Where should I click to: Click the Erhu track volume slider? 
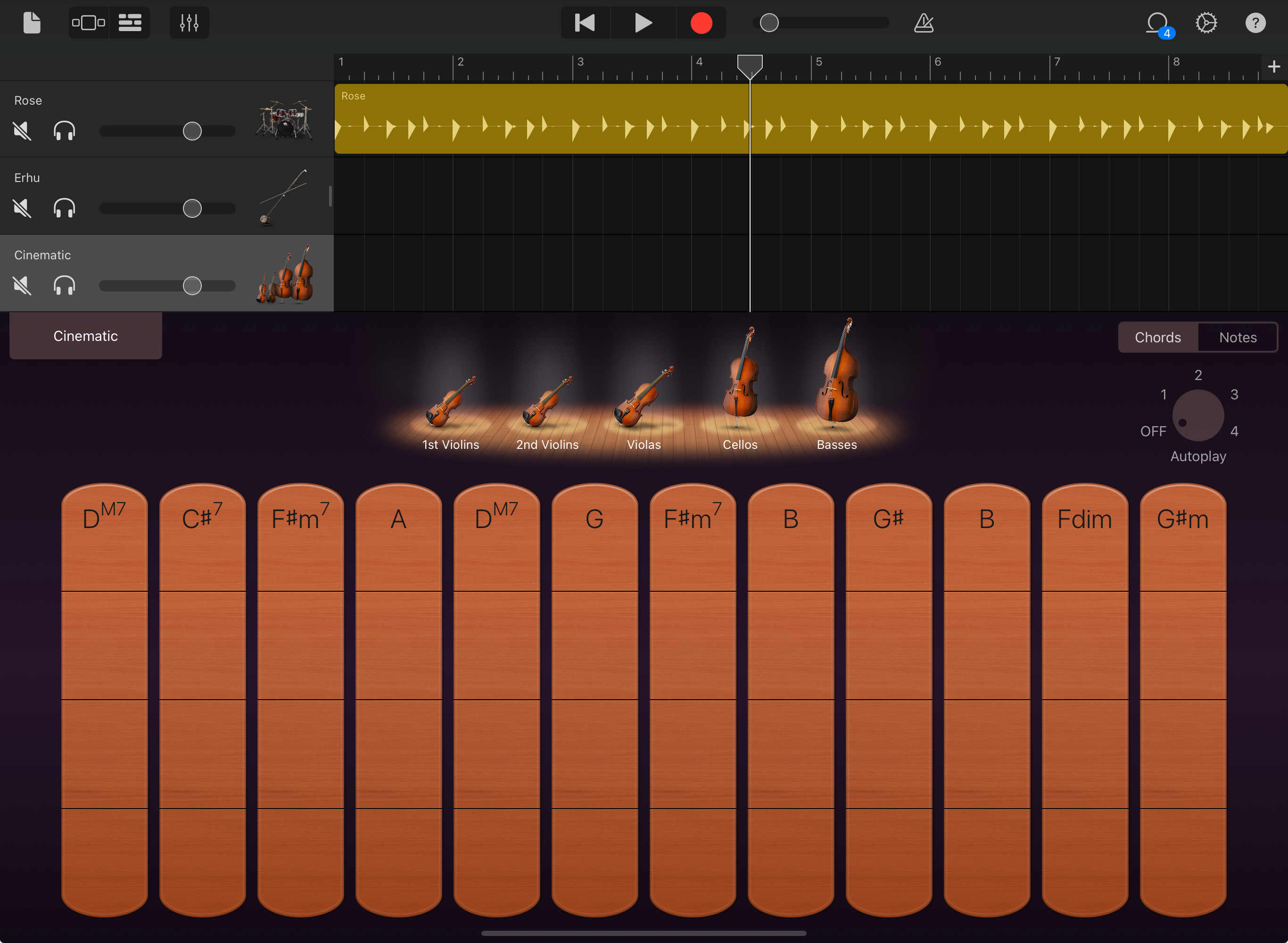pos(192,208)
